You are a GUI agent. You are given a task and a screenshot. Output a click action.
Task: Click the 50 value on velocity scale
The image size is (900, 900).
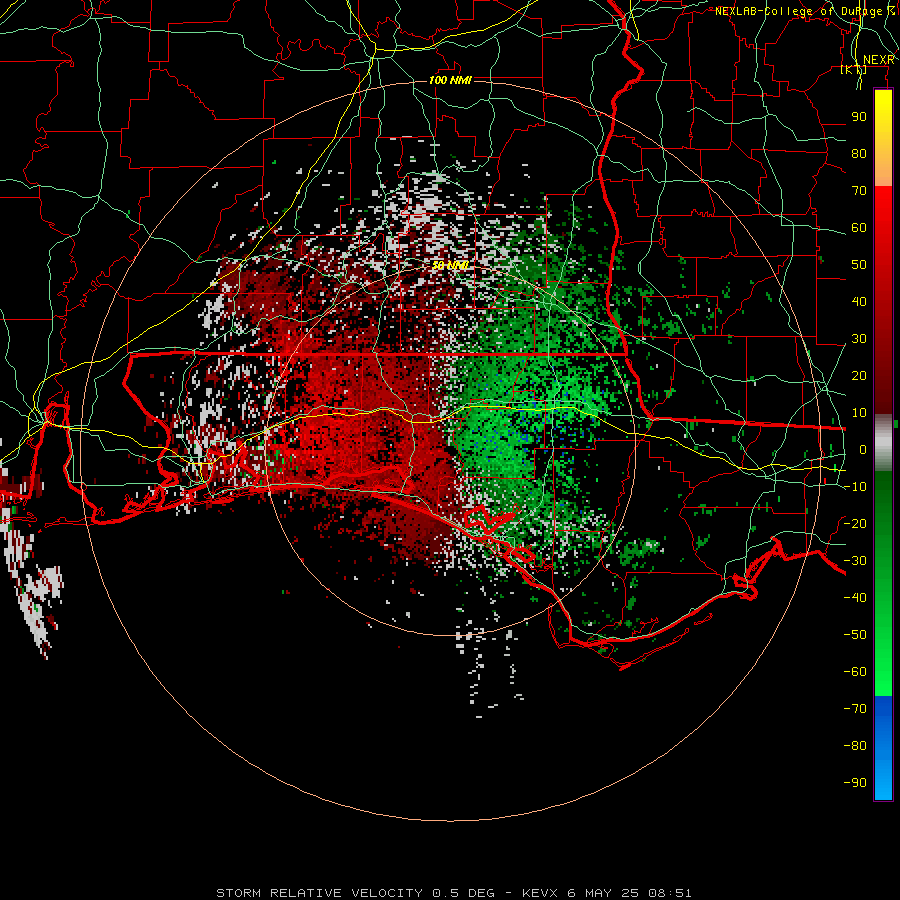[859, 265]
